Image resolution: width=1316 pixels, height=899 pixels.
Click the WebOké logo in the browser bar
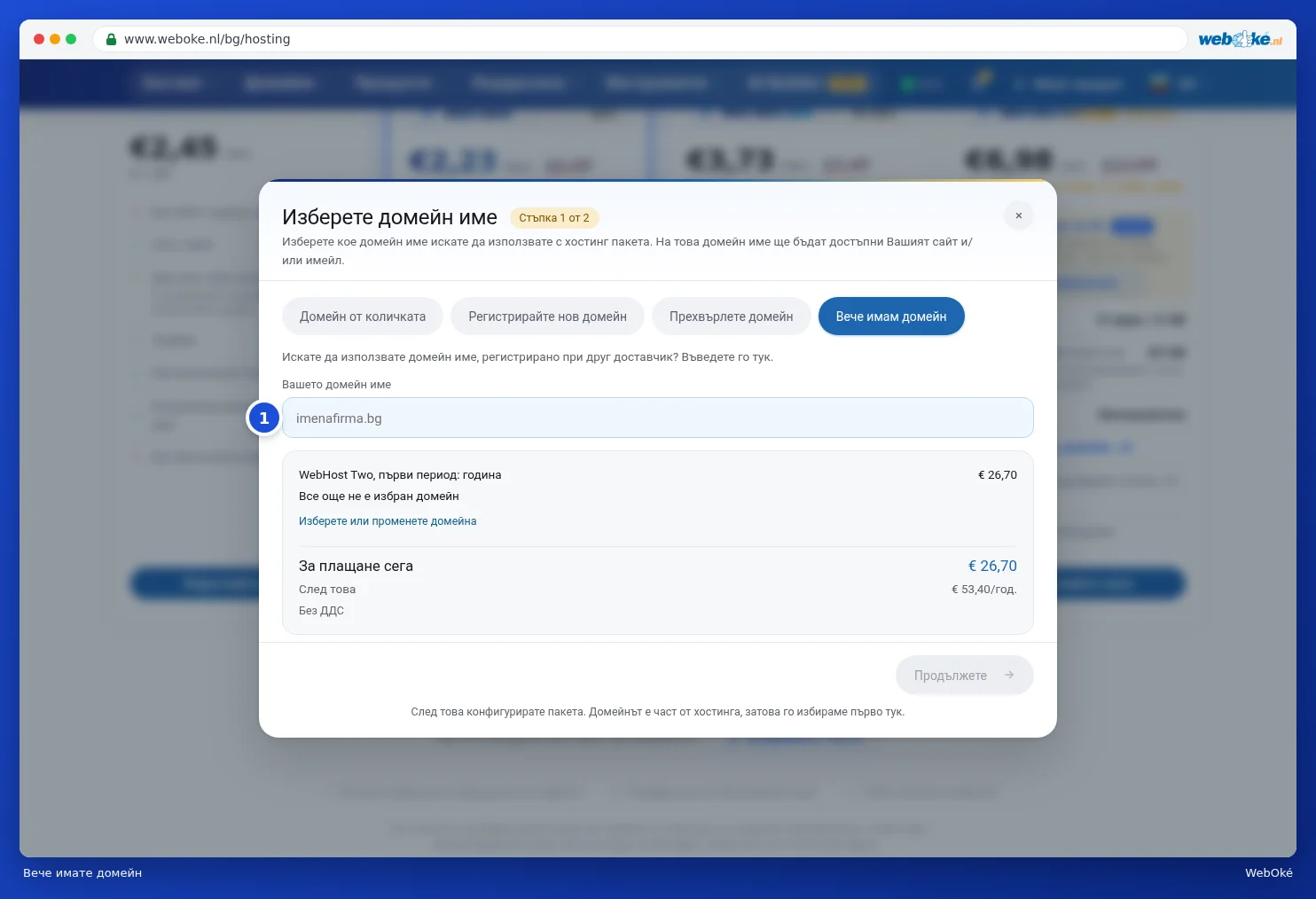(1240, 39)
